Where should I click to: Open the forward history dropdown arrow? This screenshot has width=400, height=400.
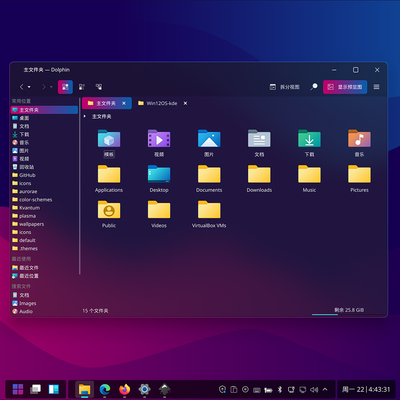click(51, 87)
